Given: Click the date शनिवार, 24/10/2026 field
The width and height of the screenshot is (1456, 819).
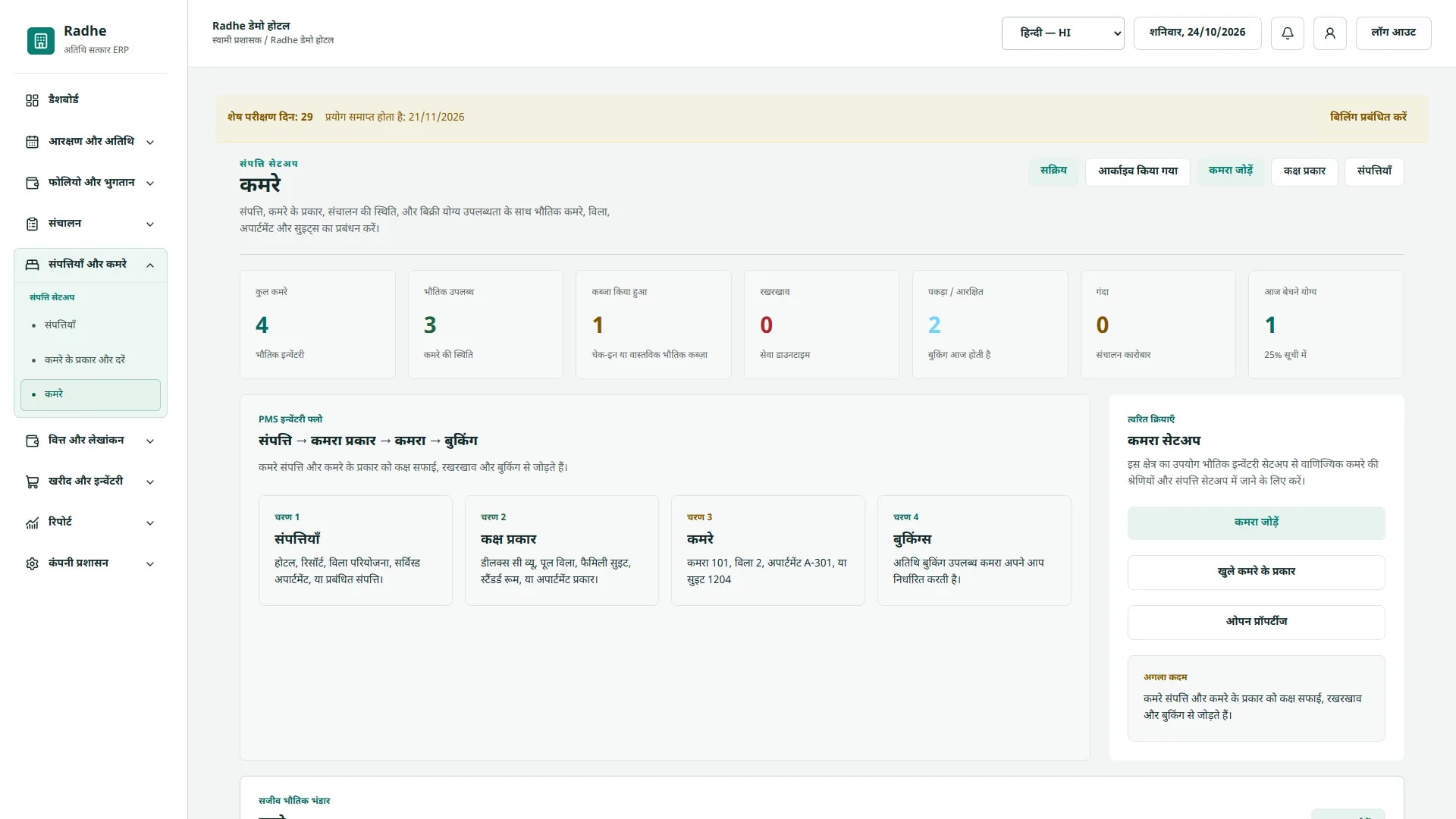Looking at the screenshot, I should [1197, 33].
